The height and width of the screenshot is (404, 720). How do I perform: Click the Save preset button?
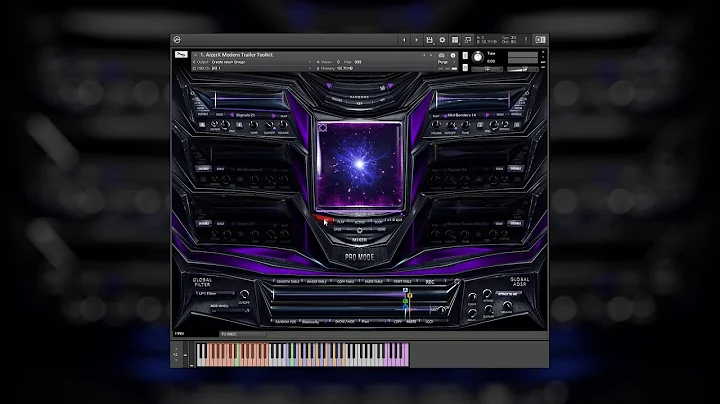[338, 229]
